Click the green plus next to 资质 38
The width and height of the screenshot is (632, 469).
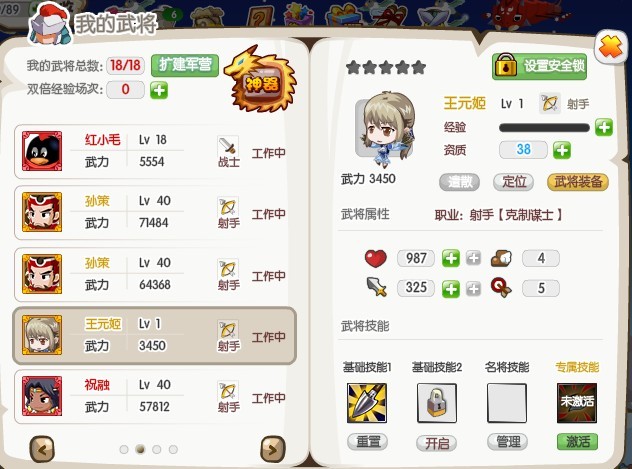(x=562, y=150)
